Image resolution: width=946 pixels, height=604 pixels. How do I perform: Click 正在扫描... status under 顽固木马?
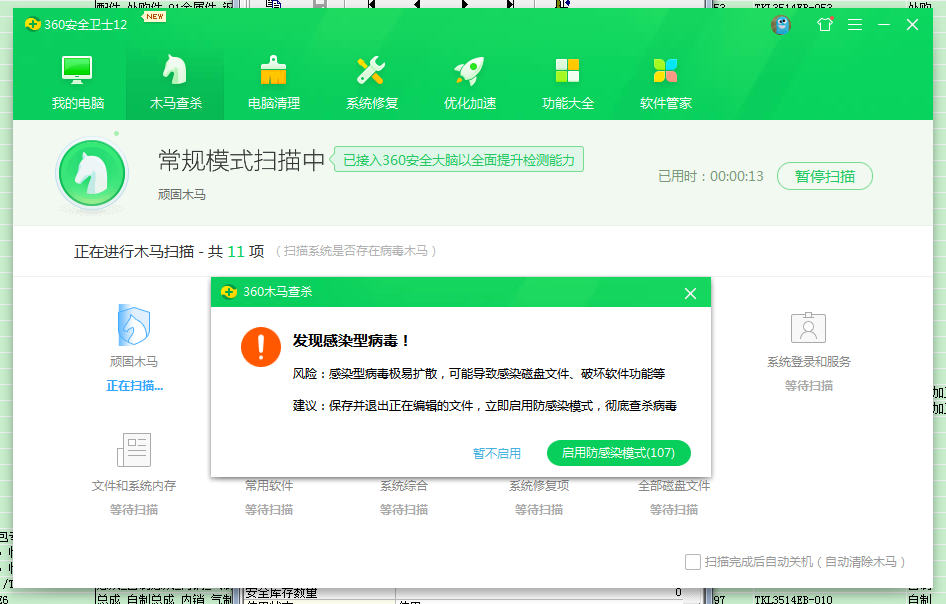135,386
